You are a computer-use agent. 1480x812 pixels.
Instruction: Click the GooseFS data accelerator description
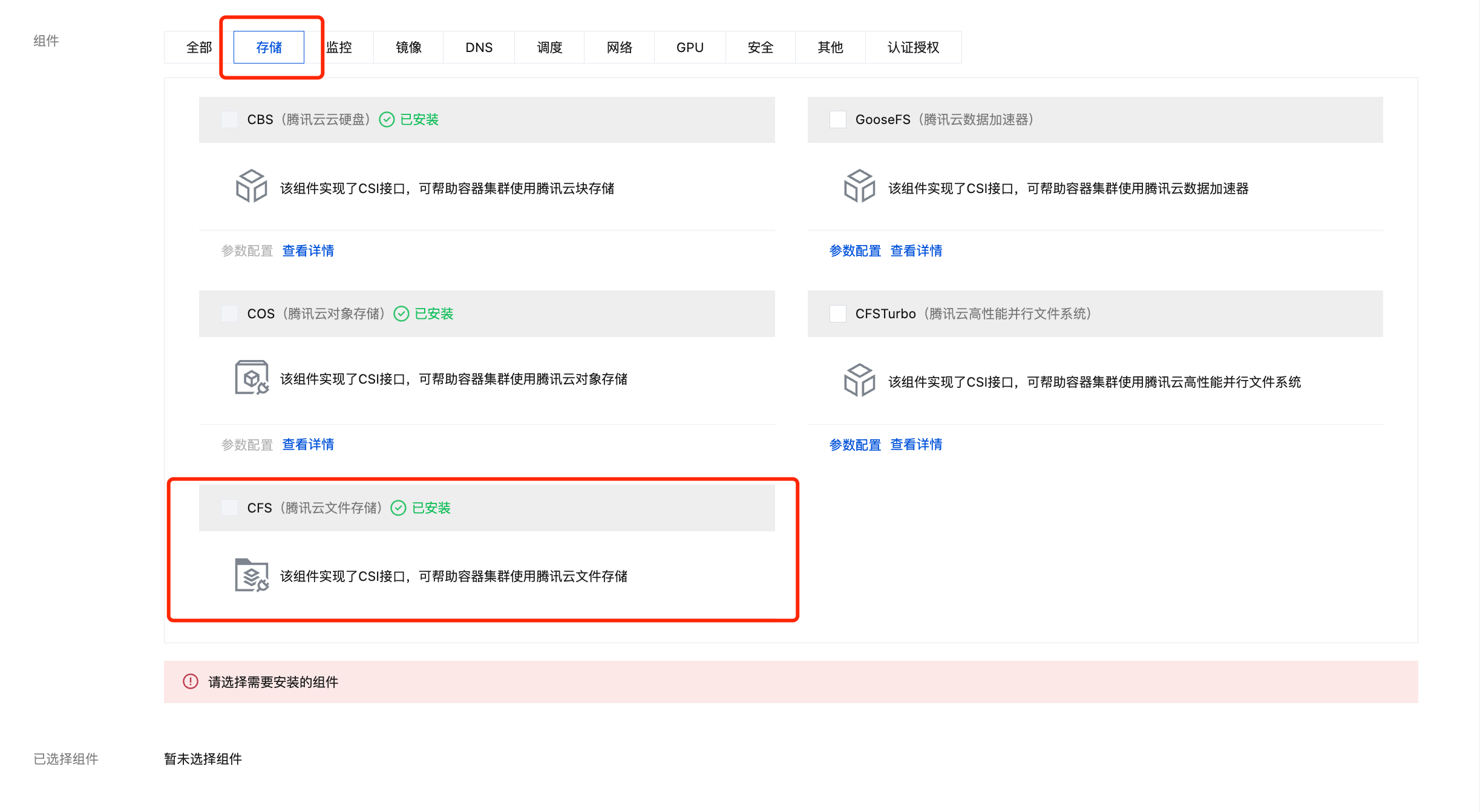1069,188
